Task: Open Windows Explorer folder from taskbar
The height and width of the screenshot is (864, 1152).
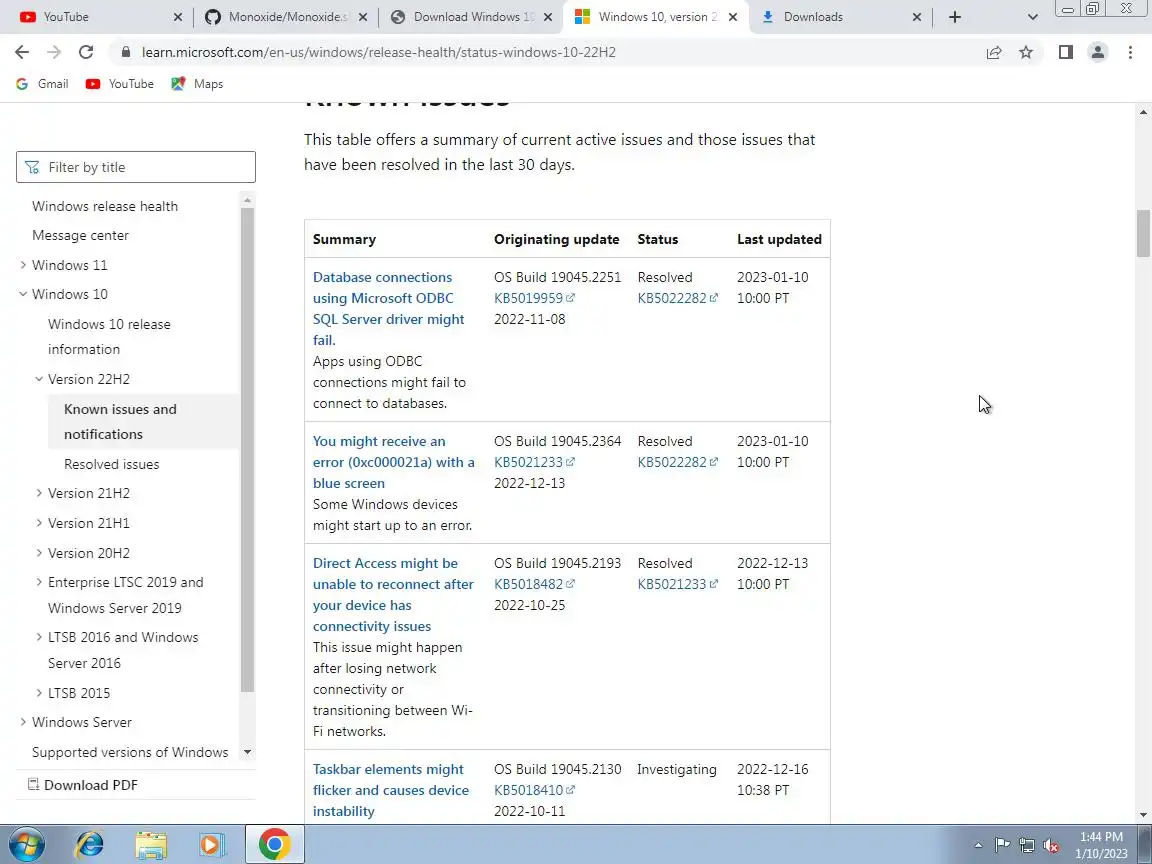Action: (151, 844)
